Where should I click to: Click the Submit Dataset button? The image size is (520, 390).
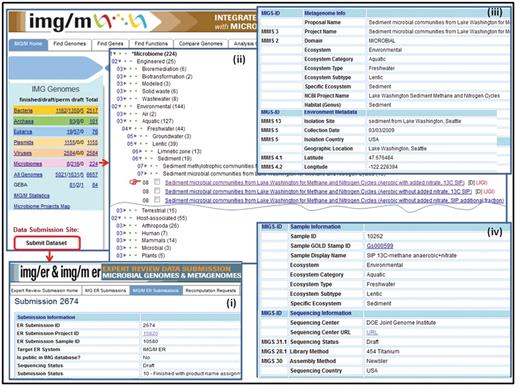pos(47,243)
